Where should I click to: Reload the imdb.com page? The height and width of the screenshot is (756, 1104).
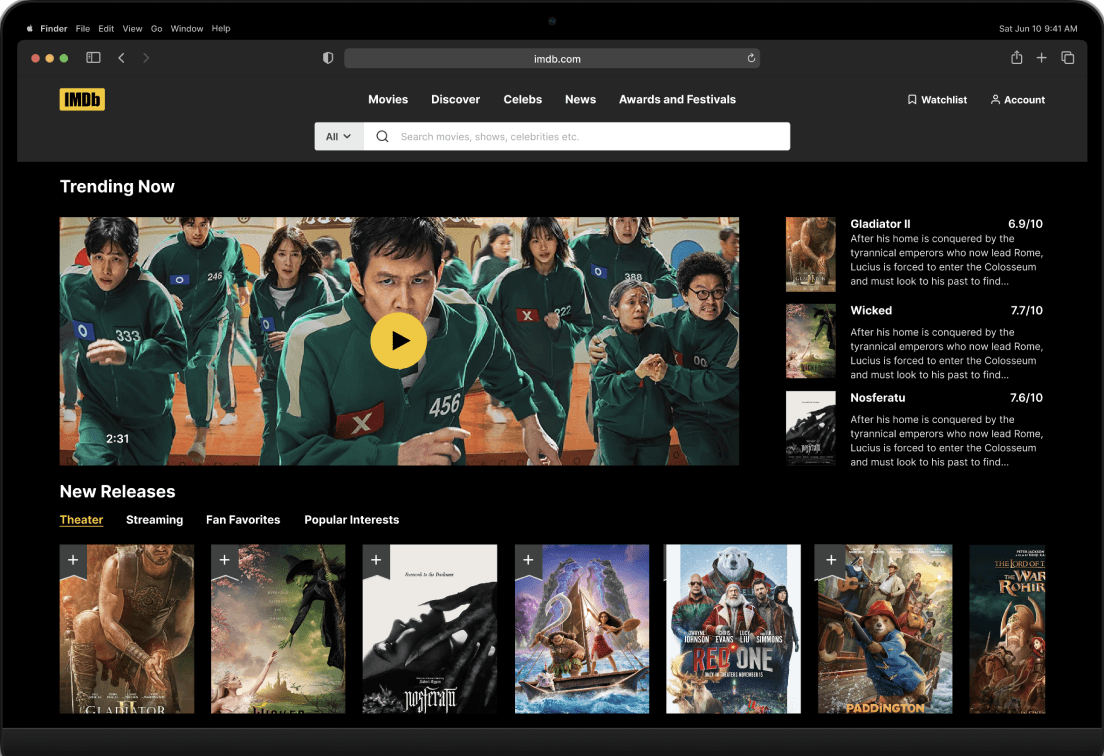click(x=751, y=58)
